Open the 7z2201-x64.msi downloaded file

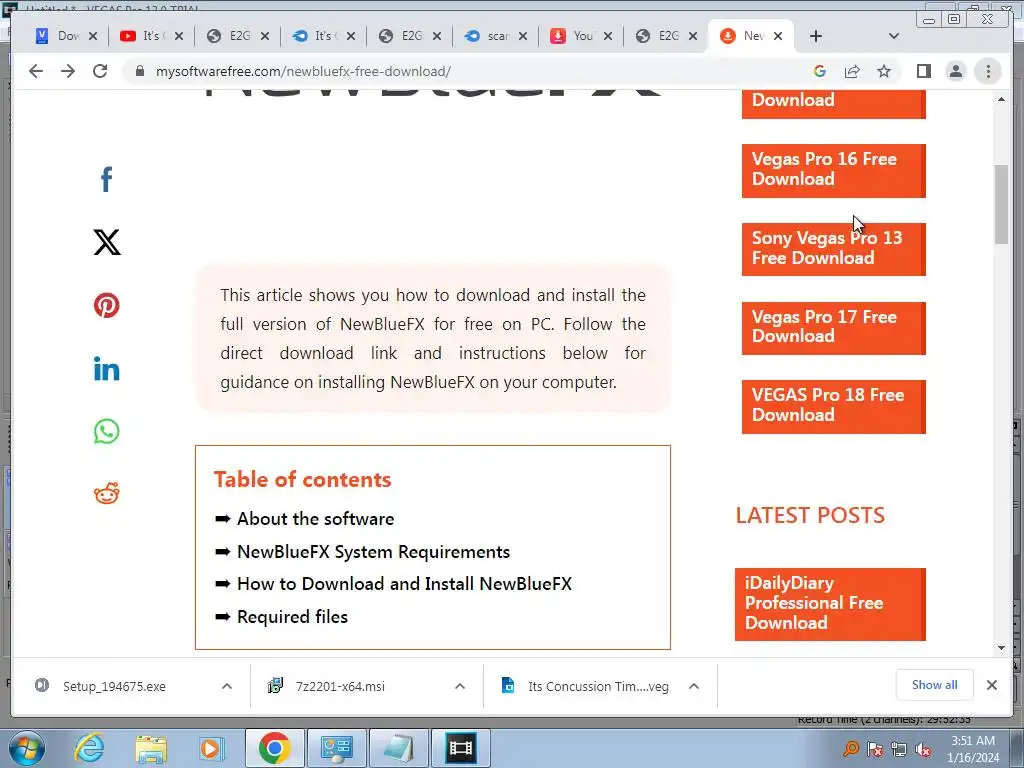point(340,686)
